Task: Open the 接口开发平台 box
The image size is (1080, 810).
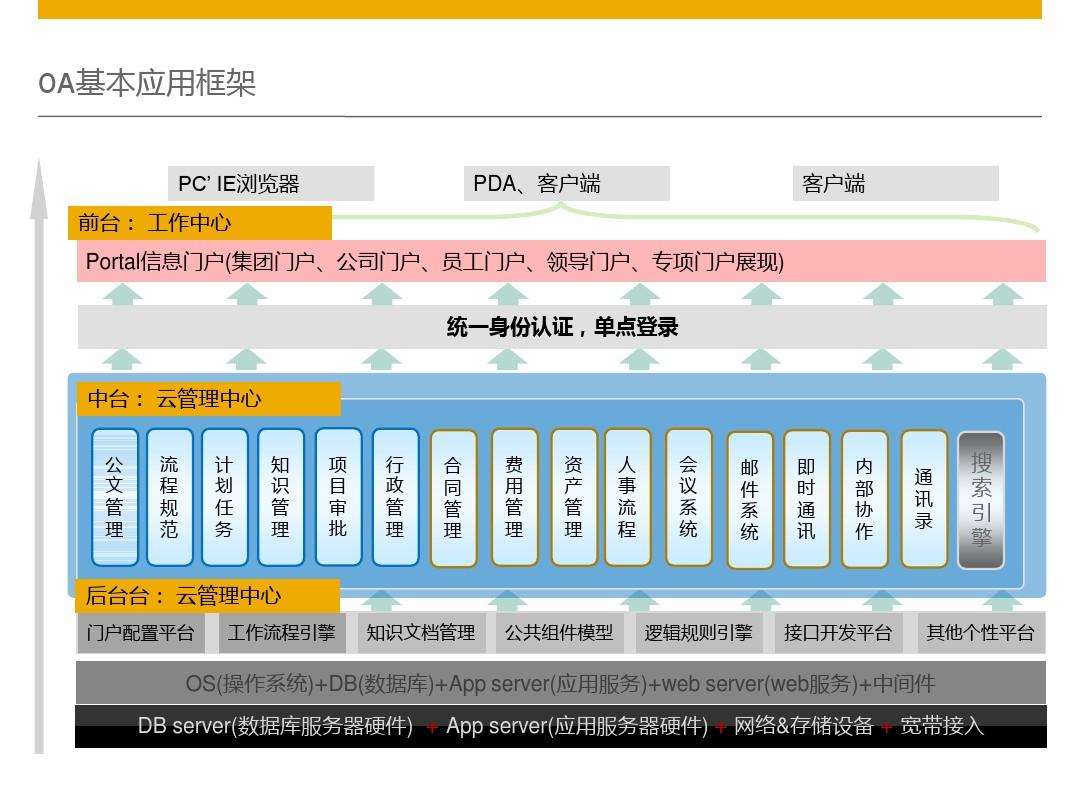Action: click(838, 632)
